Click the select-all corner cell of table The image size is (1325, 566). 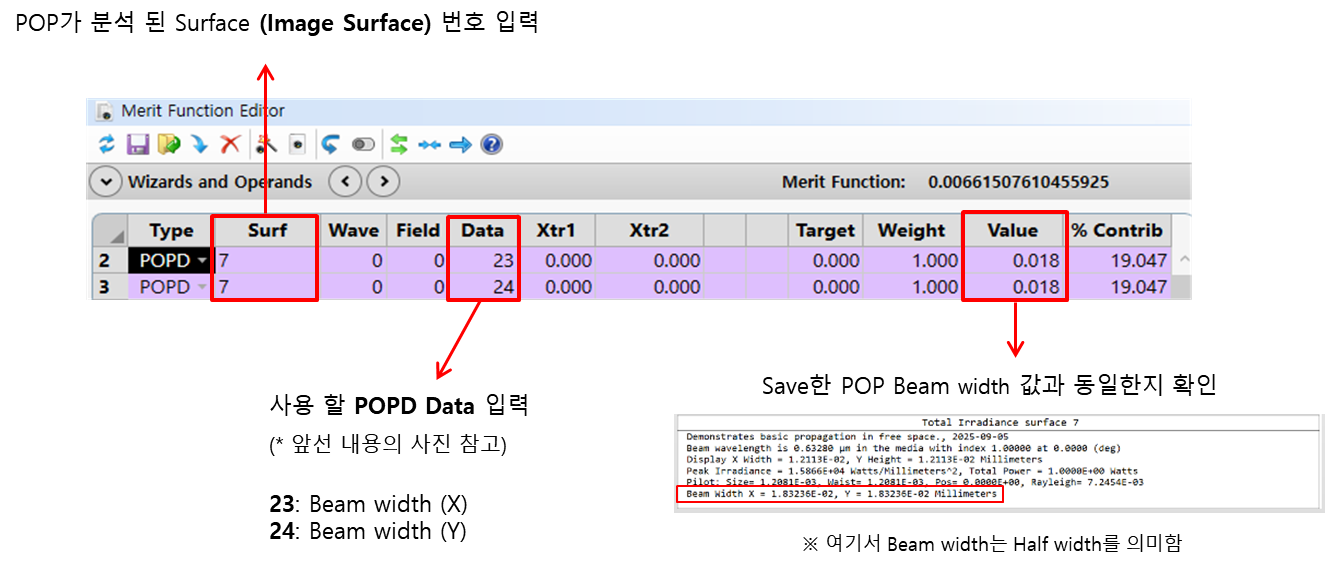click(110, 231)
